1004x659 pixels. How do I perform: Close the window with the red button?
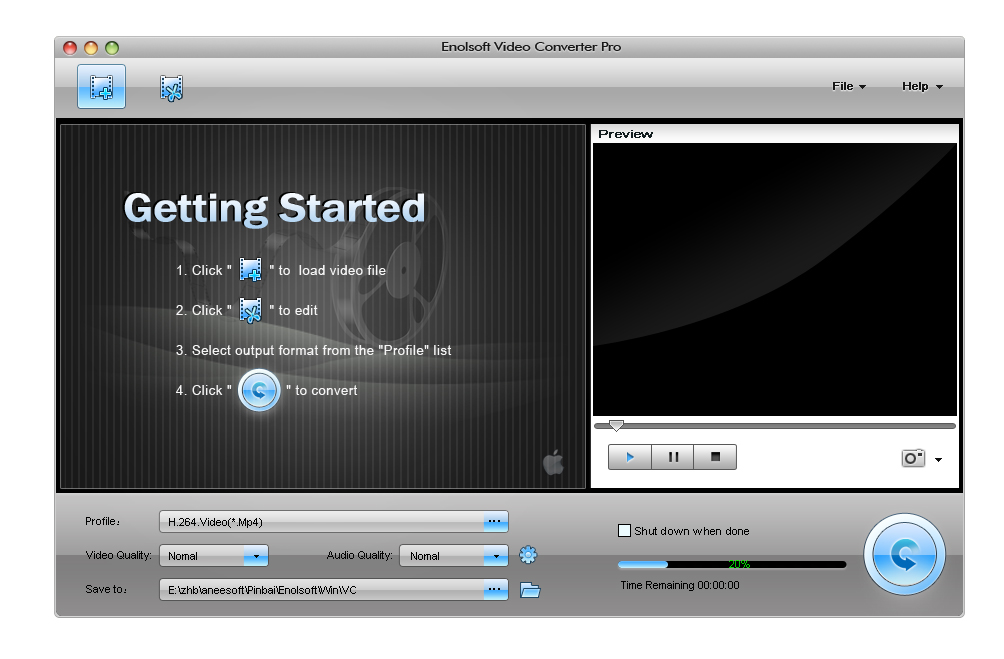70,48
